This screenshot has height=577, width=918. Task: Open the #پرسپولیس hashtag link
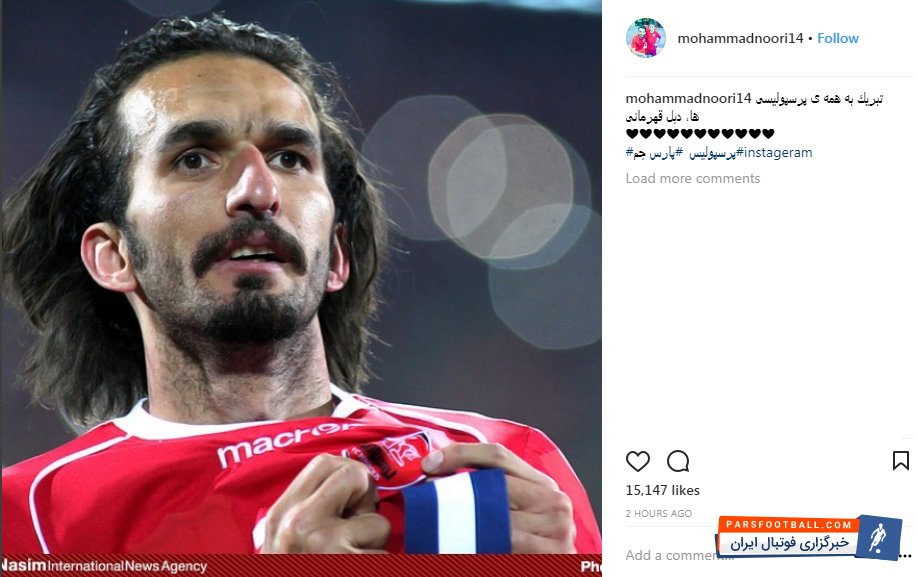click(x=713, y=153)
